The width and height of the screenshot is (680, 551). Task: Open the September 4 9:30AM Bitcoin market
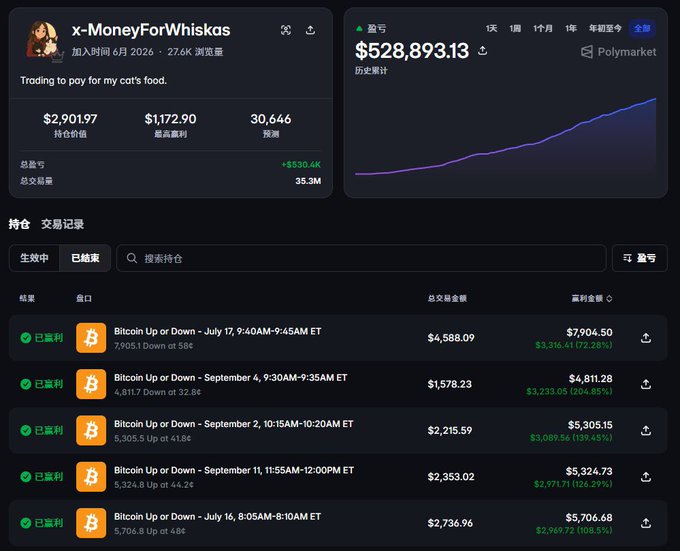pyautogui.click(x=231, y=378)
